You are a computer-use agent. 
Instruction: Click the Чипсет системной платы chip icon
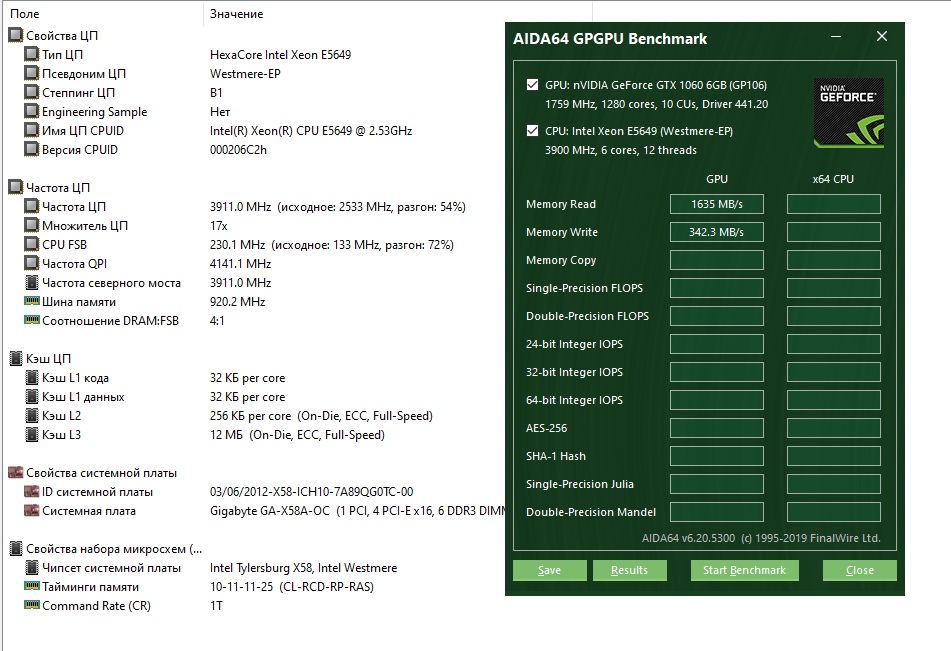pos(32,567)
